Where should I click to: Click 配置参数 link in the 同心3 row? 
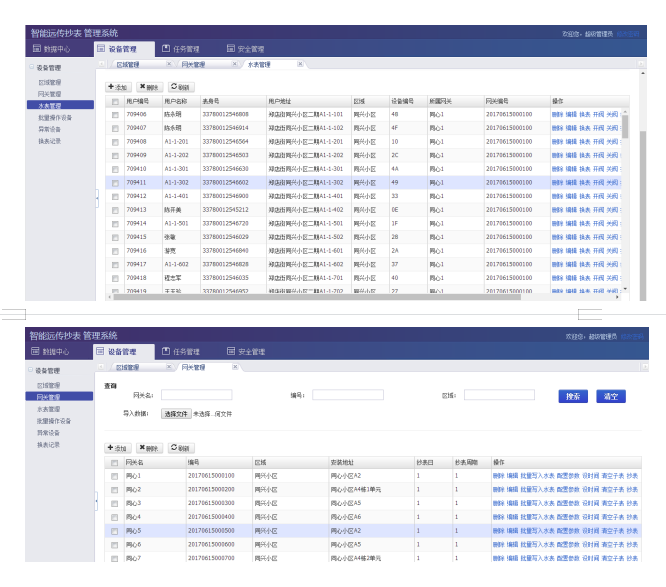(568, 503)
